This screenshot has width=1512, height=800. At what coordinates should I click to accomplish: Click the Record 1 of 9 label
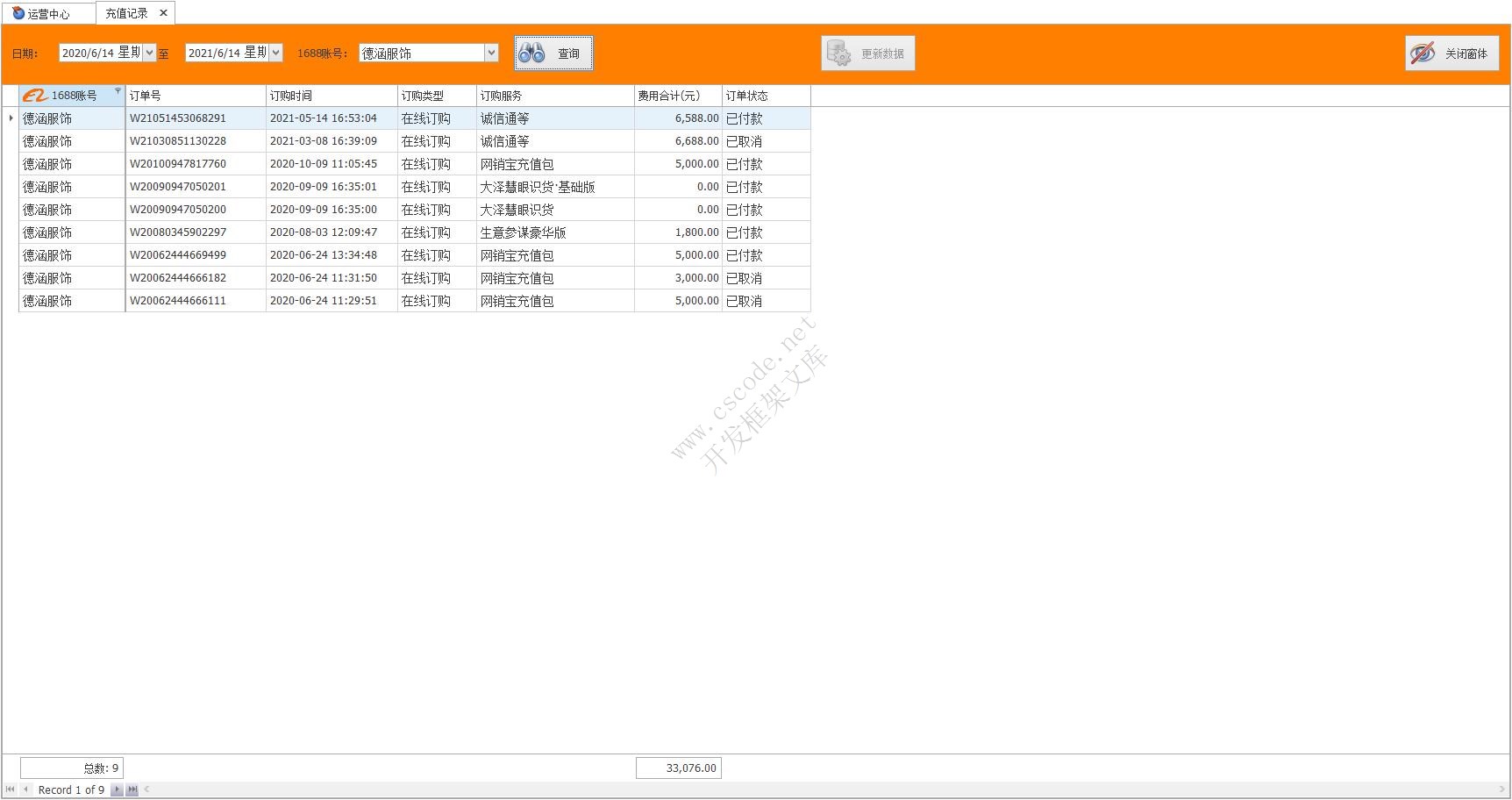point(71,789)
